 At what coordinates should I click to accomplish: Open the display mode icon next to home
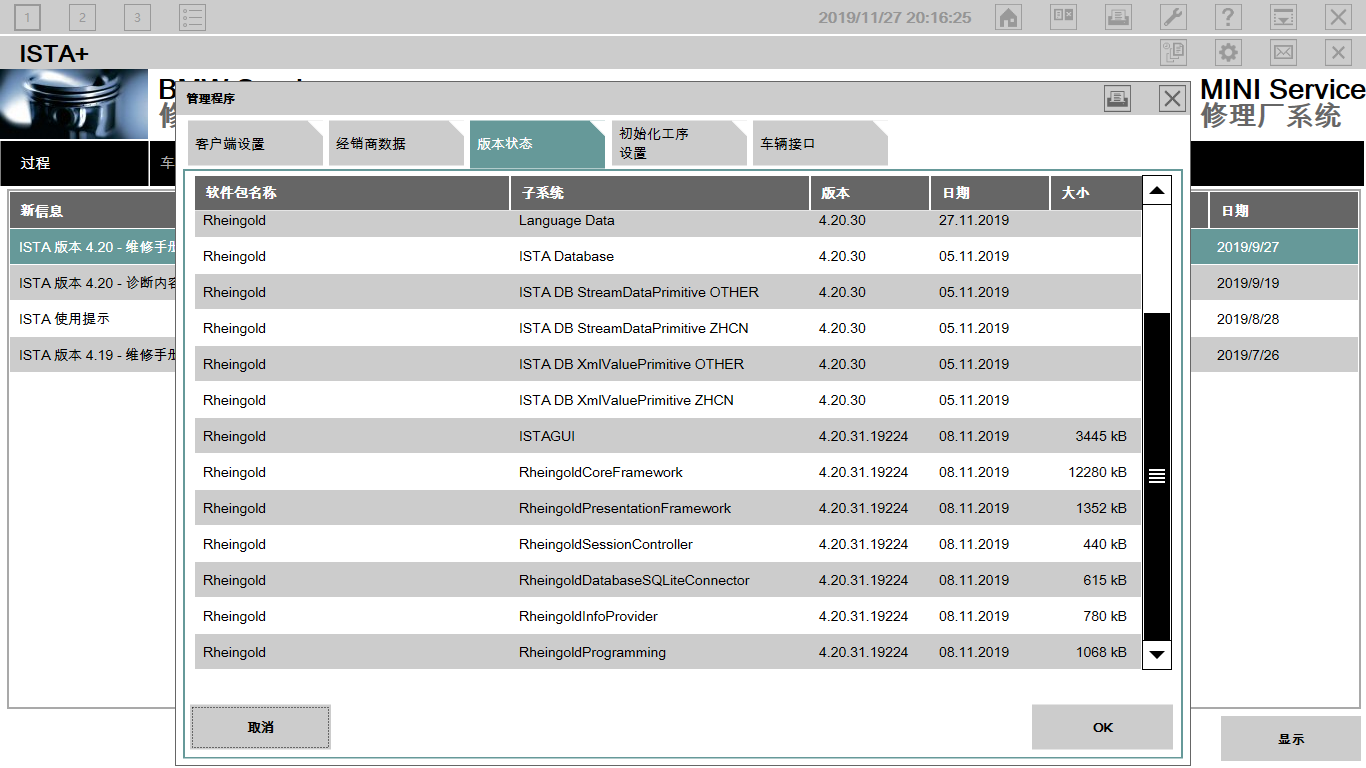pyautogui.click(x=1064, y=17)
